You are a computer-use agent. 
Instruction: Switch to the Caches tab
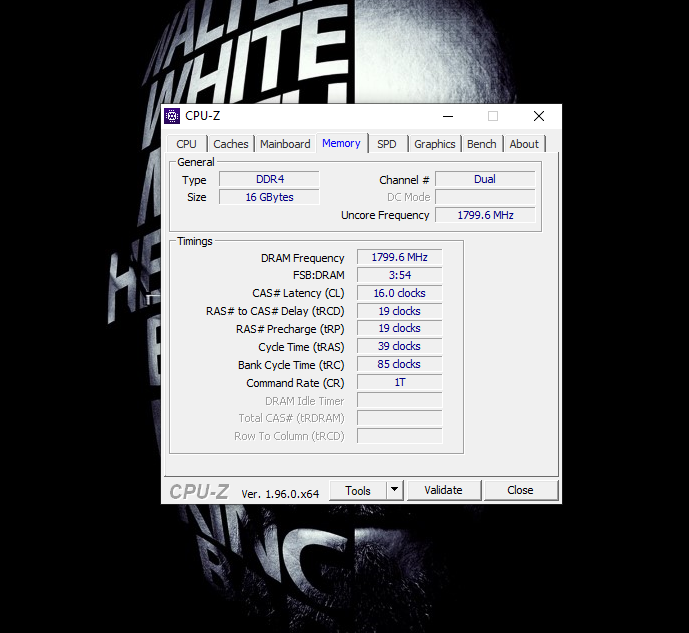(231, 144)
